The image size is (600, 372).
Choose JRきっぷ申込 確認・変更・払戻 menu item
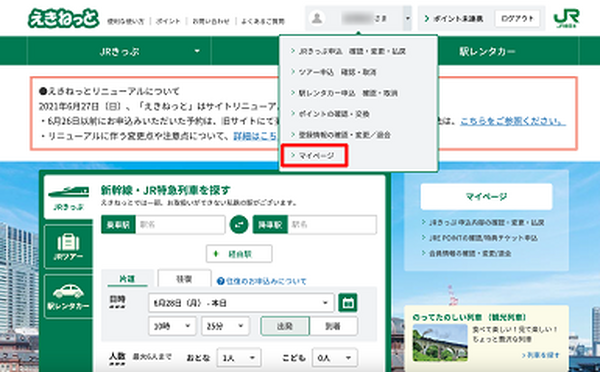click(352, 51)
